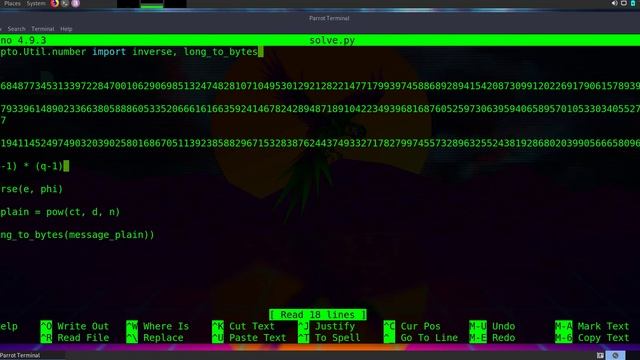Click the ^\ Replace shortcut

(x=155, y=338)
